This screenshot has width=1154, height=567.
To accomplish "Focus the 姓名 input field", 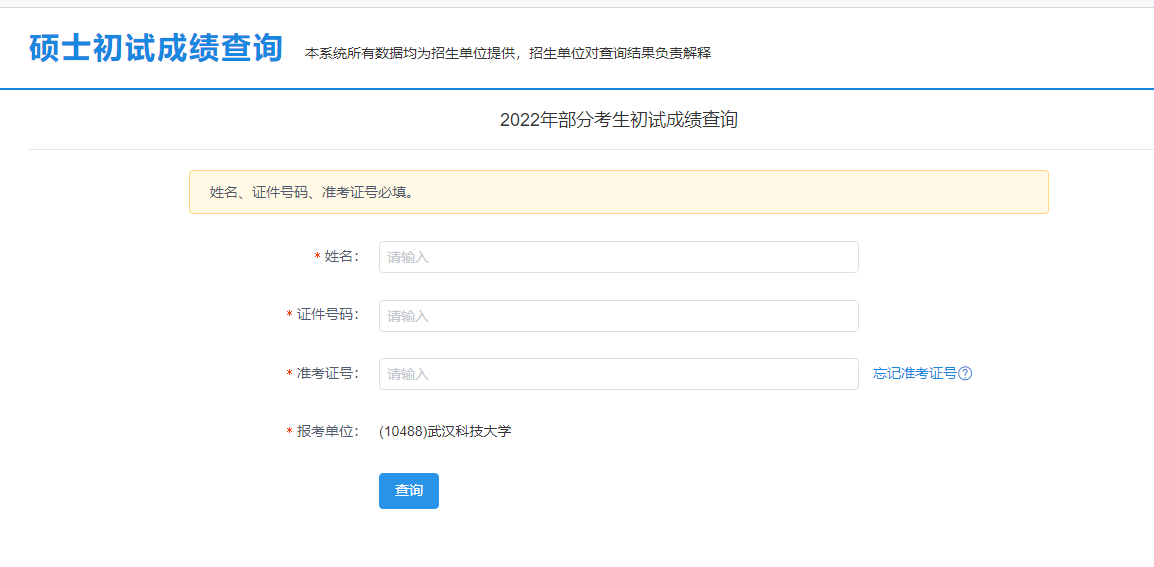I will pyautogui.click(x=618, y=257).
